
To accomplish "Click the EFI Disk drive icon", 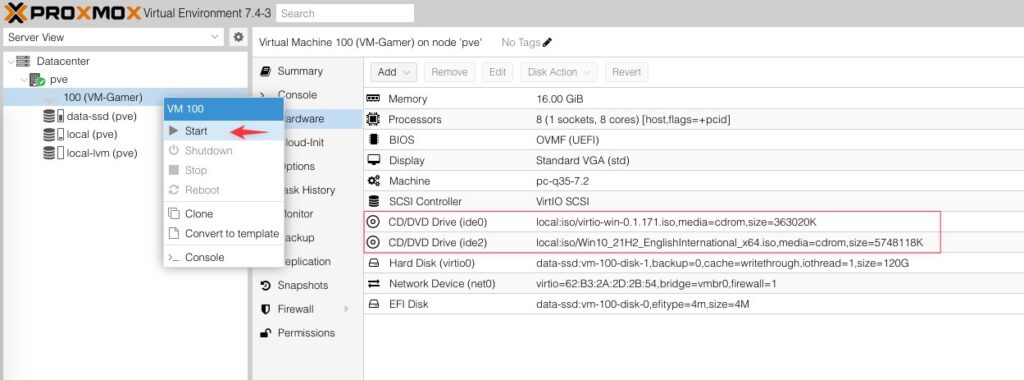I will pyautogui.click(x=374, y=304).
